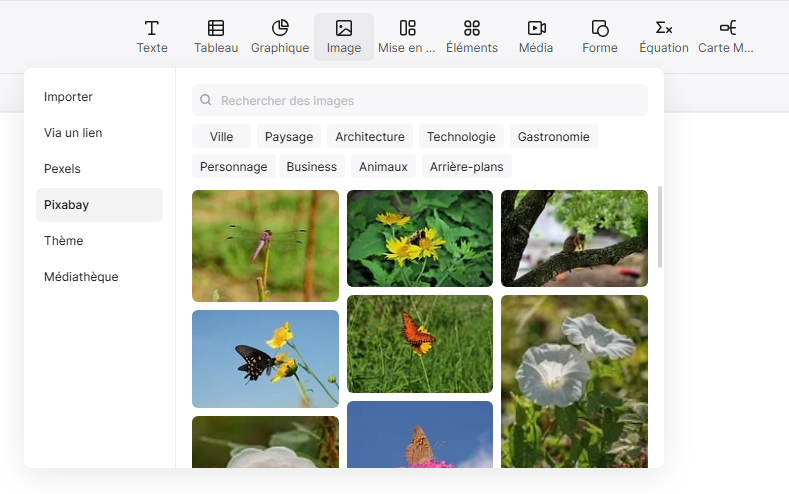Viewport: 789px width, 494px height.
Task: Filter images by Personnage
Action: pyautogui.click(x=233, y=167)
